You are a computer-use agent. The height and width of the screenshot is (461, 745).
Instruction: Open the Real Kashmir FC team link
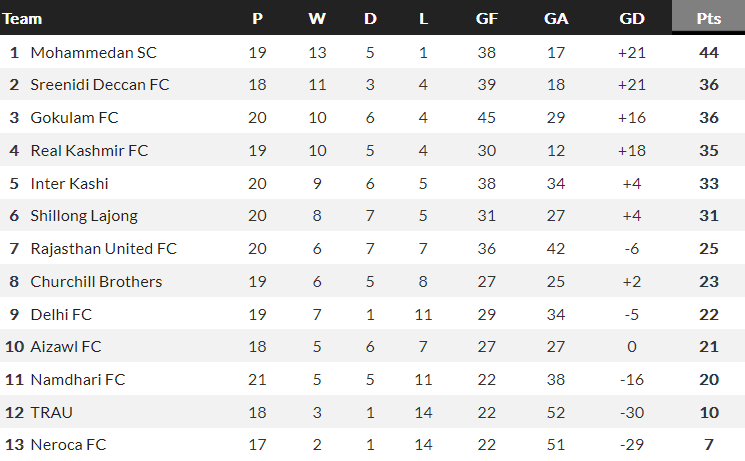point(89,150)
